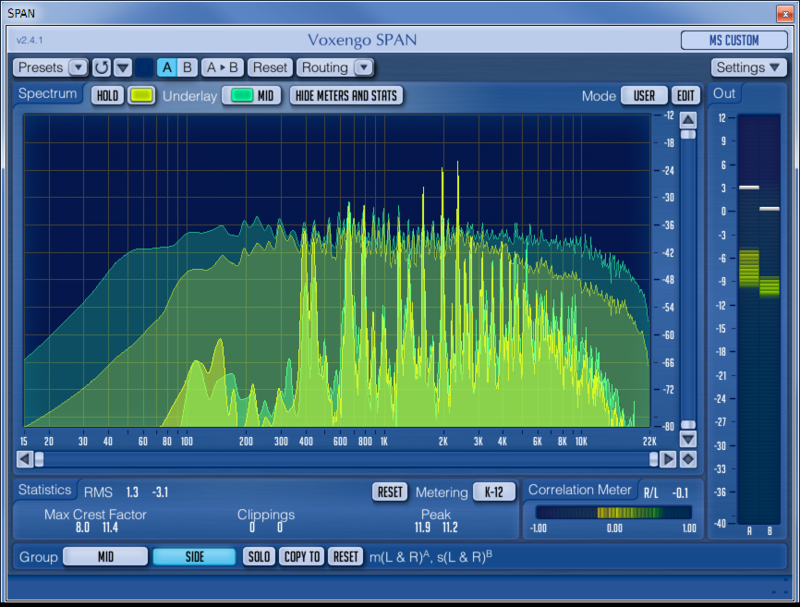Image resolution: width=800 pixels, height=607 pixels.
Task: Click the spectrum vertical scroll up arrow
Action: (x=688, y=120)
